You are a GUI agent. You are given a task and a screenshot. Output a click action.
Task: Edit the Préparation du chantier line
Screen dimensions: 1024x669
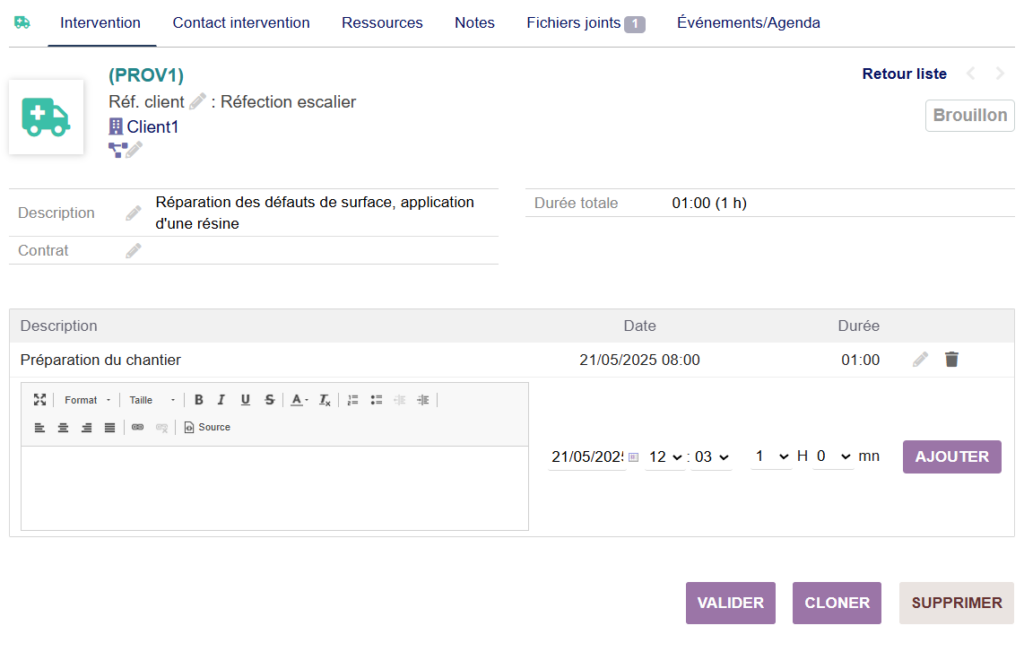pos(920,359)
